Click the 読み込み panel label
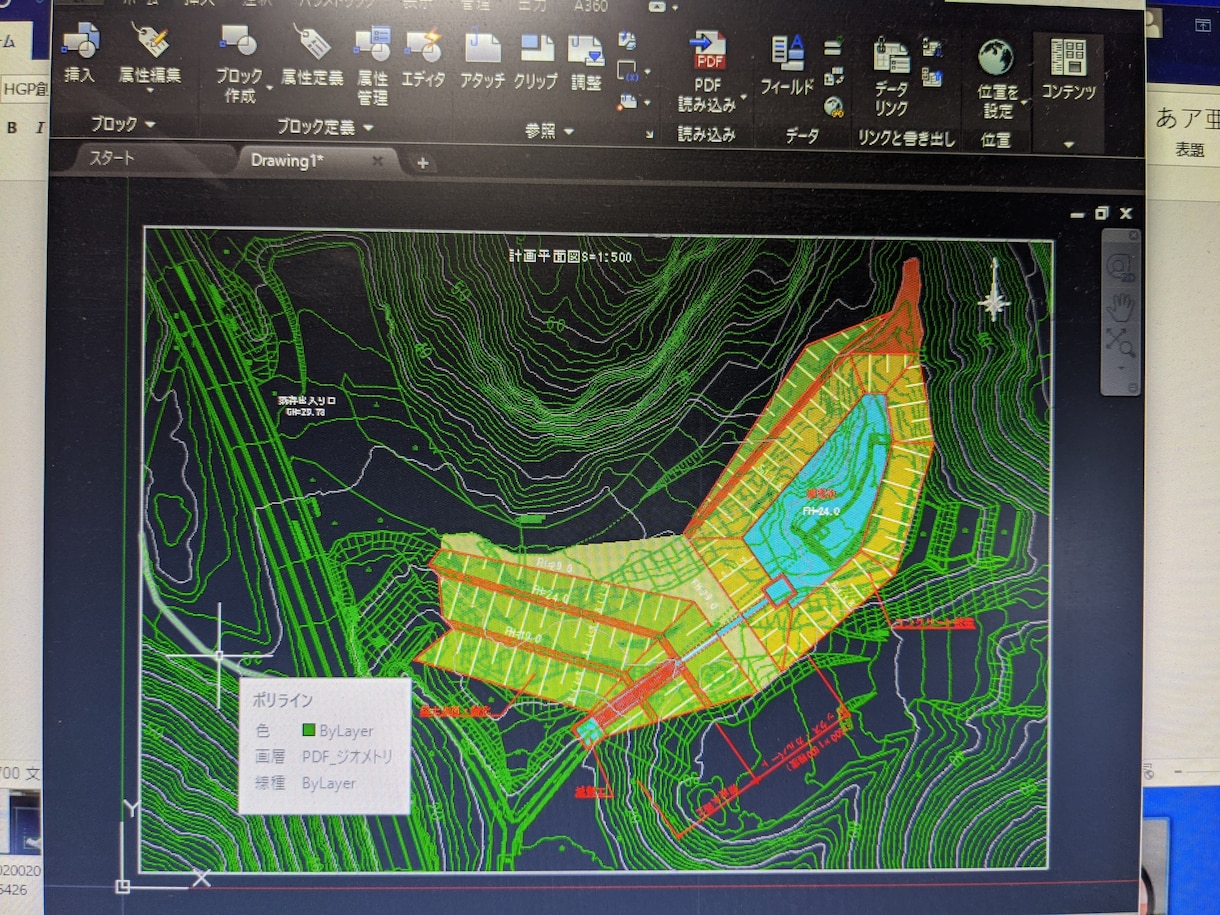Screen dimensions: 1220x915 [707, 133]
